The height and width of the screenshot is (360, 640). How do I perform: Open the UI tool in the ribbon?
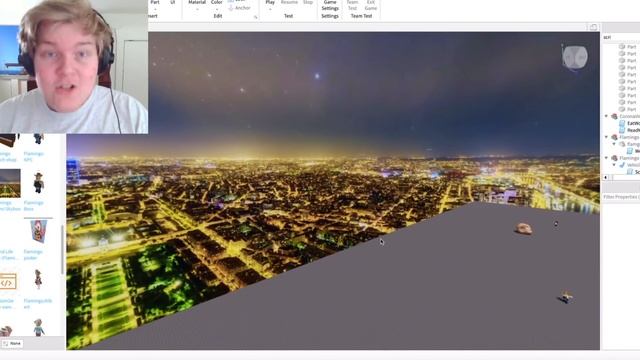173,3
